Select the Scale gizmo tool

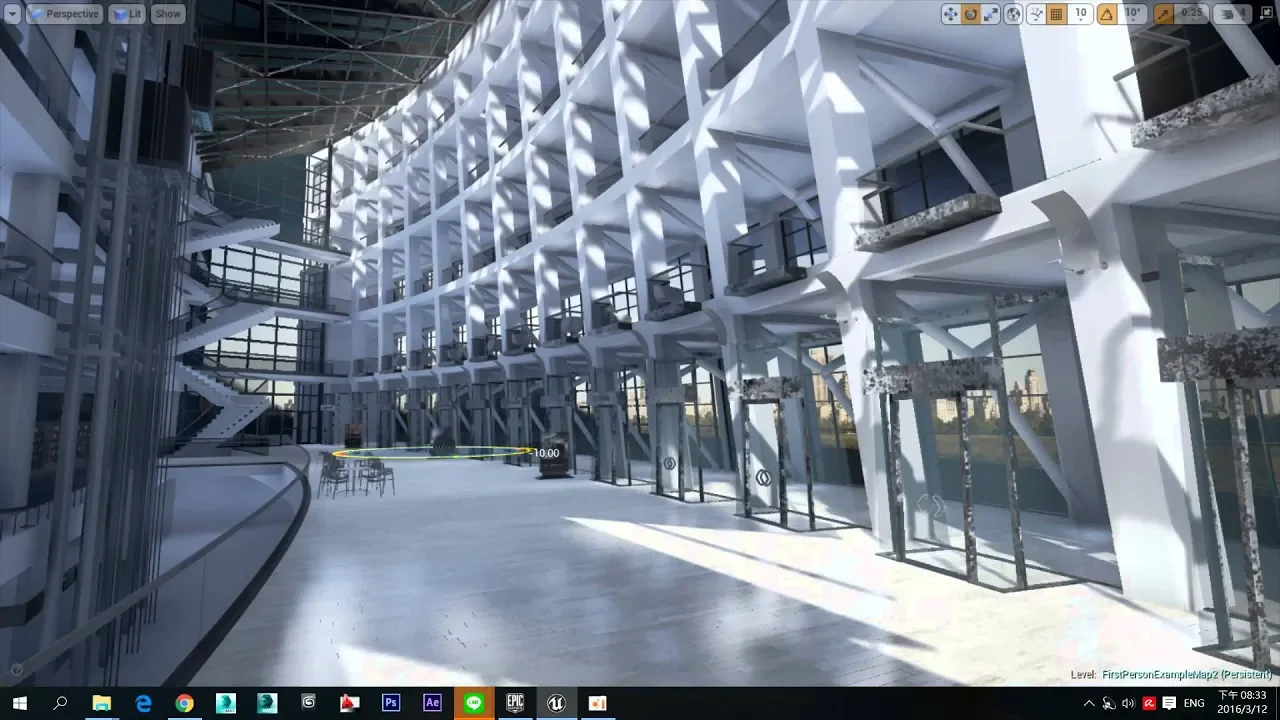pyautogui.click(x=991, y=14)
